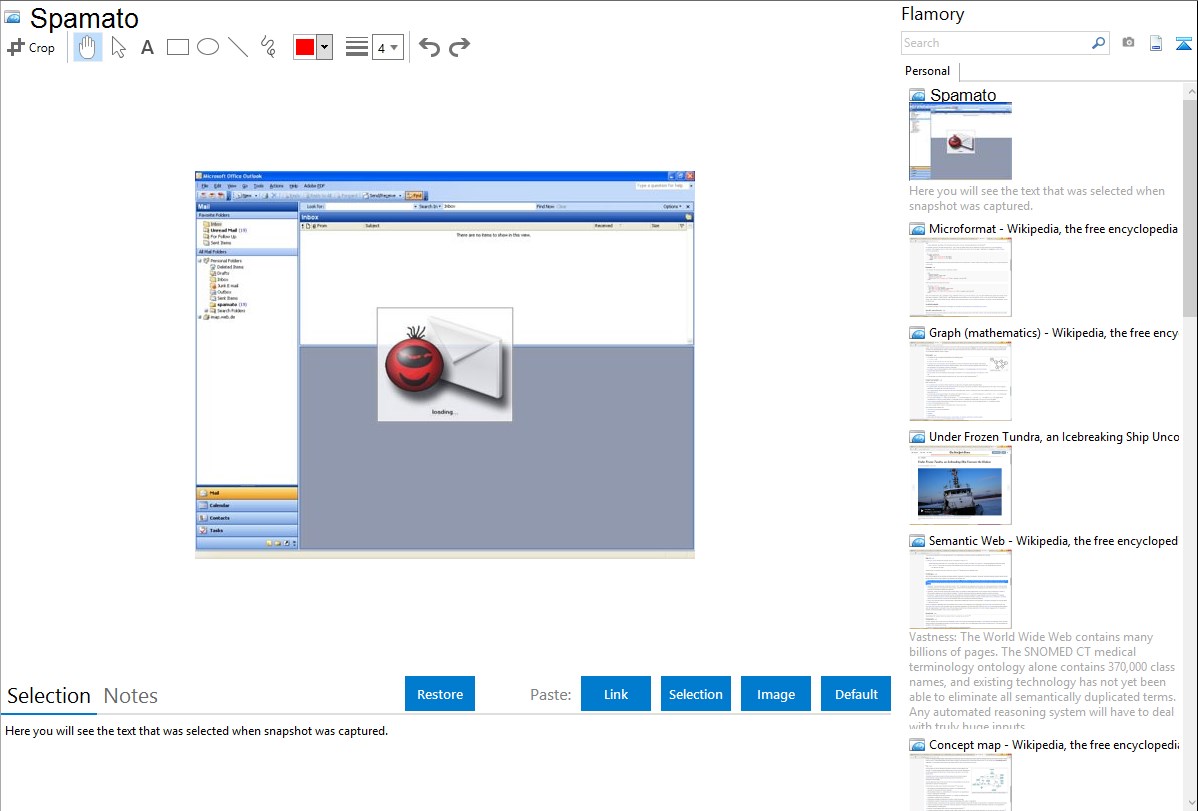Select the Crop tool
The height and width of the screenshot is (811, 1198).
pos(31,47)
